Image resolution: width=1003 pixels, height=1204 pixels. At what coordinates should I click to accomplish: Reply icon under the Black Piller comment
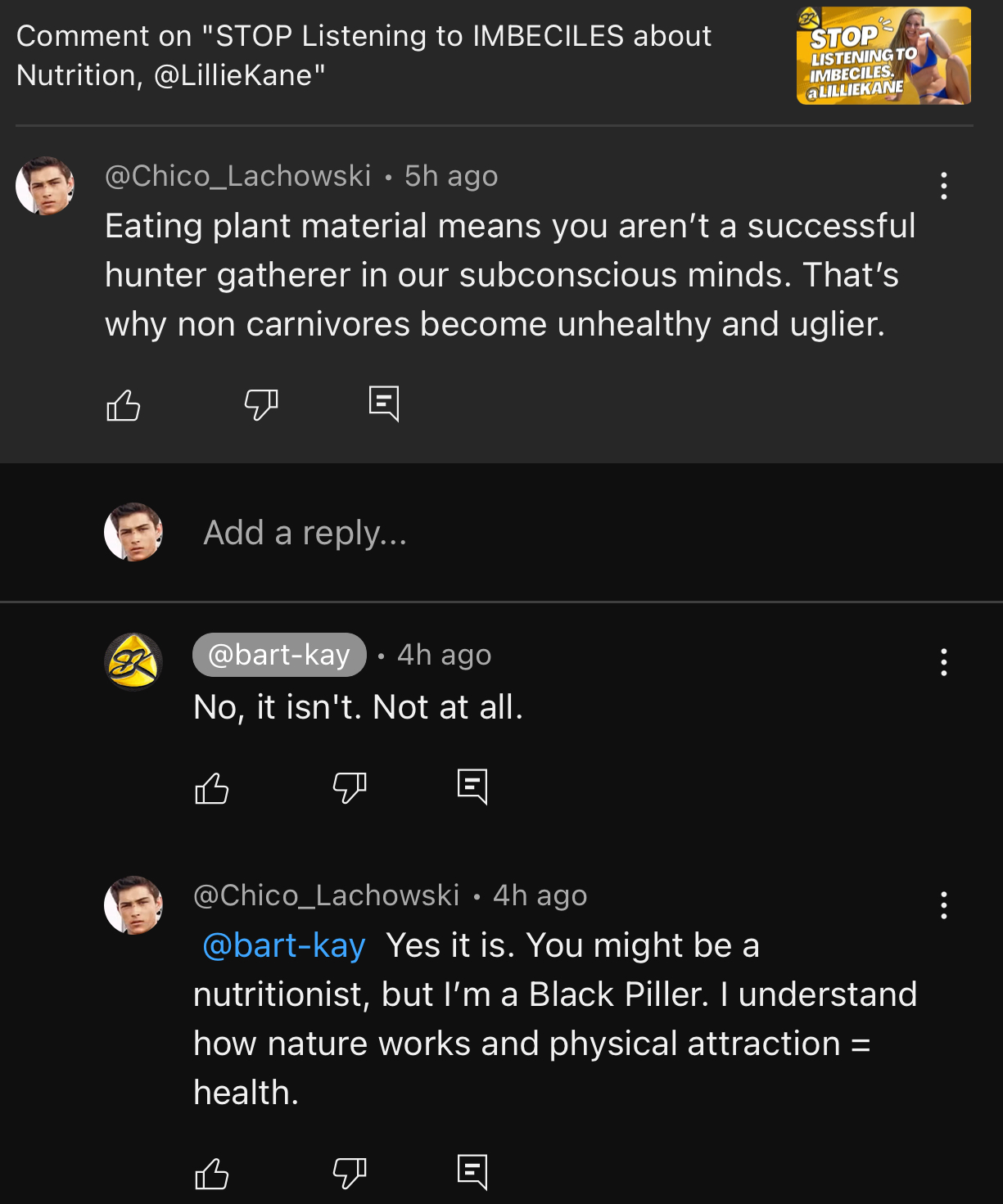pyautogui.click(x=472, y=1172)
